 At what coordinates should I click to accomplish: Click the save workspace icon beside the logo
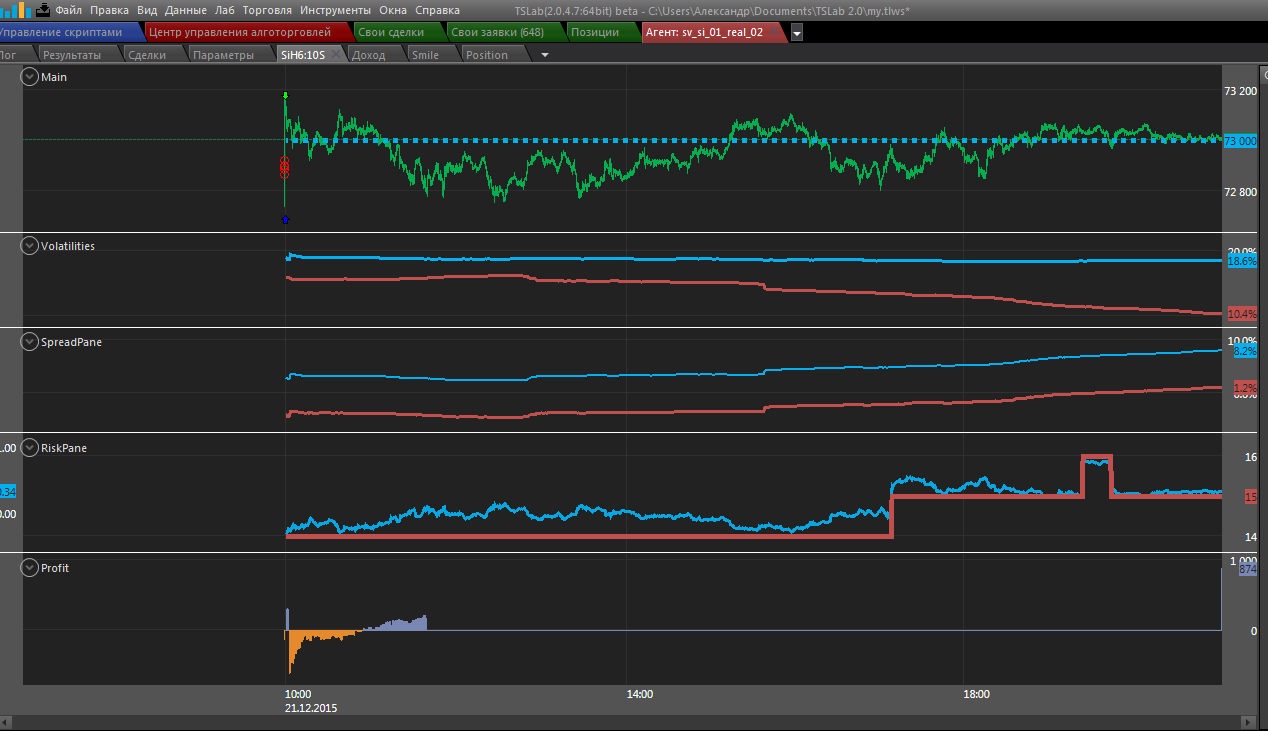[x=42, y=10]
